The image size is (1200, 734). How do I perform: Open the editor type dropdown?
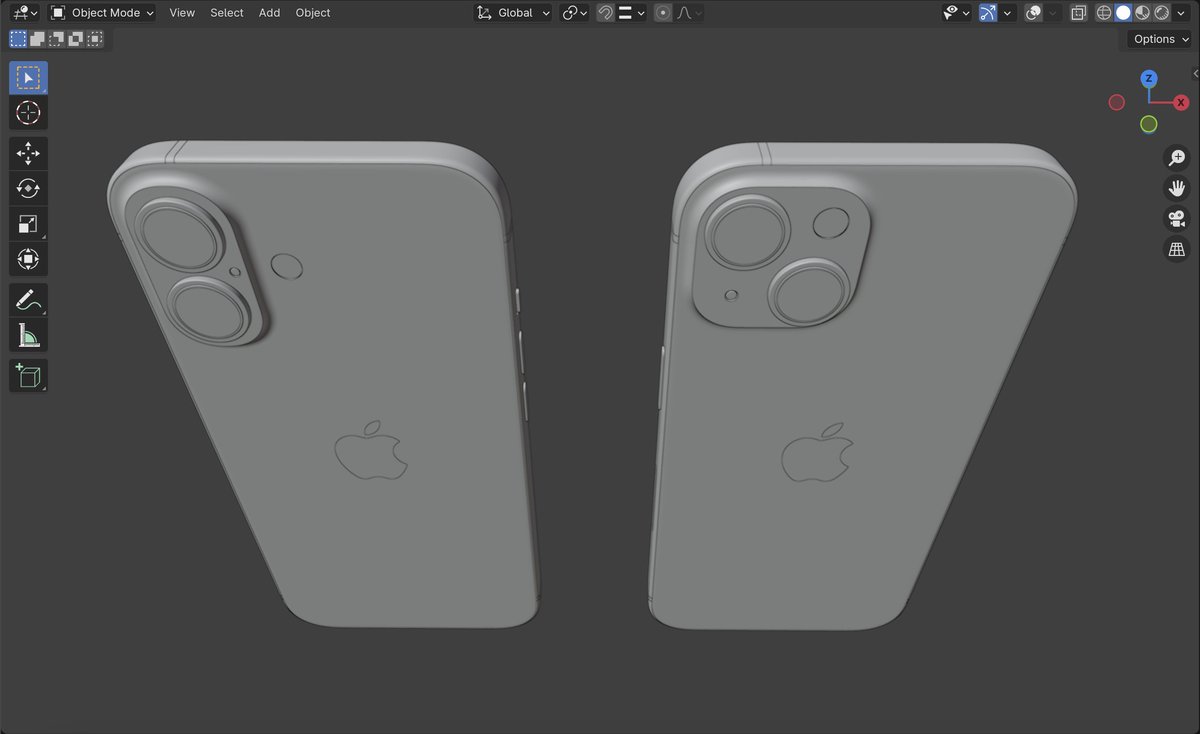tap(24, 13)
